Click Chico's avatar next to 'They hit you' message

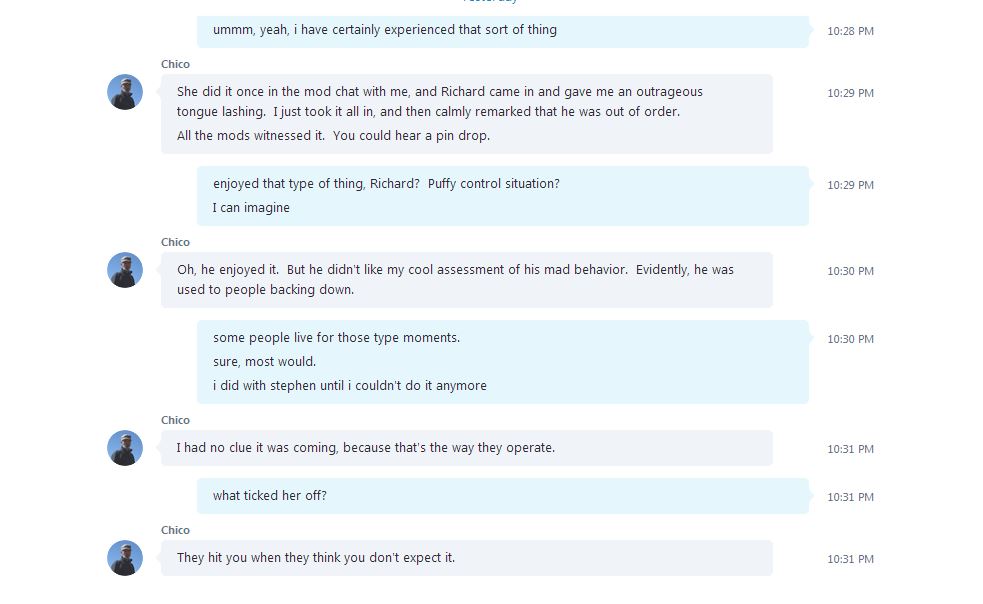coord(125,558)
